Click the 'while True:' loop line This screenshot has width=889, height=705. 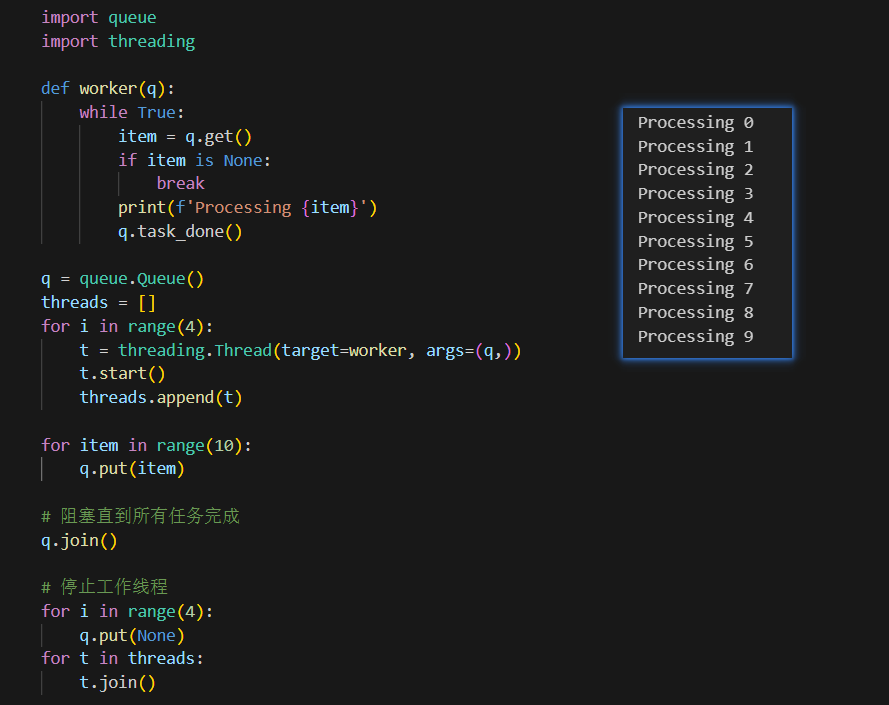(x=132, y=112)
